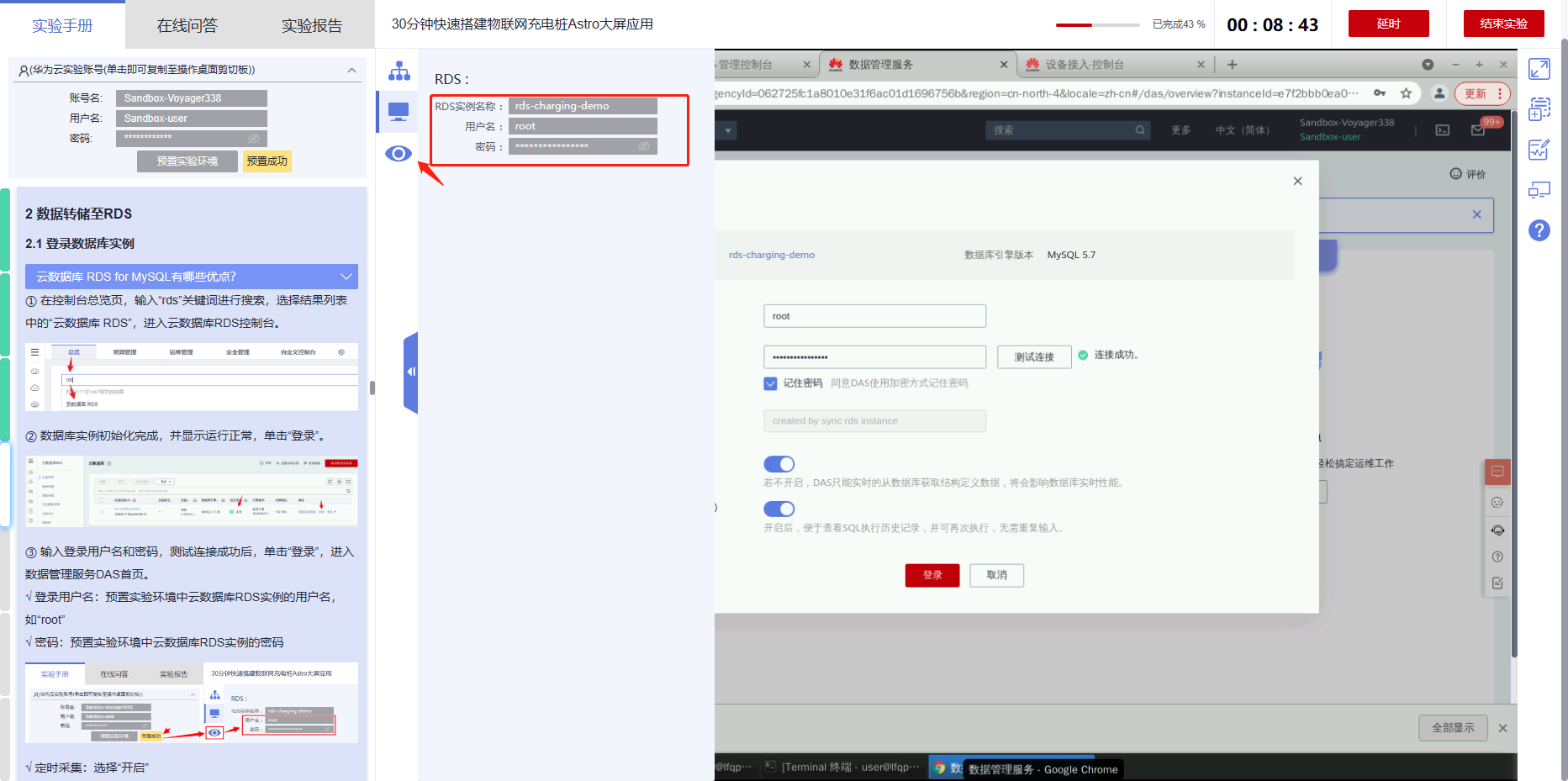Viewport: 1568px width, 781px height.
Task: Click the search magnifier icon in the console header
Action: click(1140, 130)
